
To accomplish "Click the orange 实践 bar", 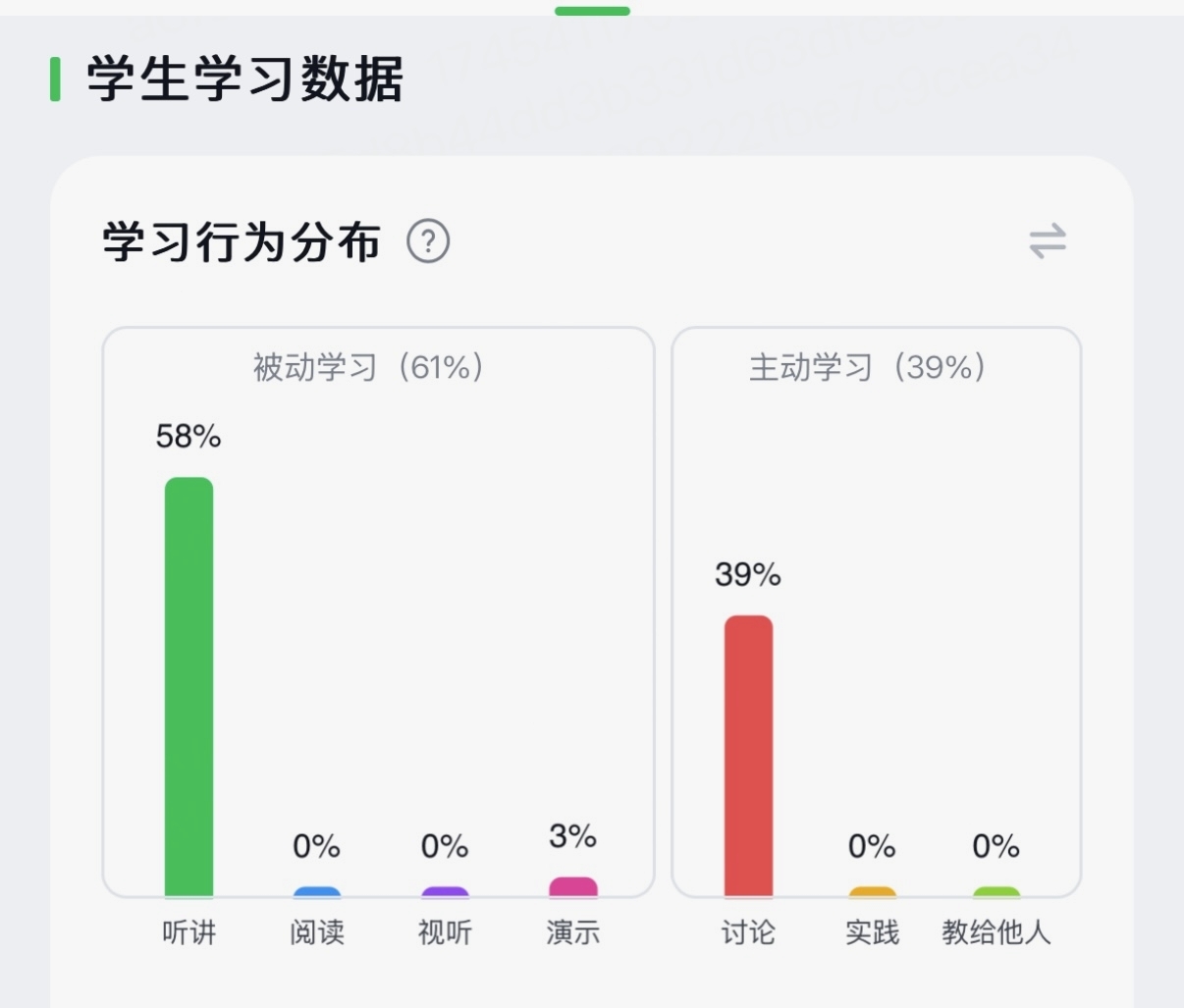I will pyautogui.click(x=872, y=892).
